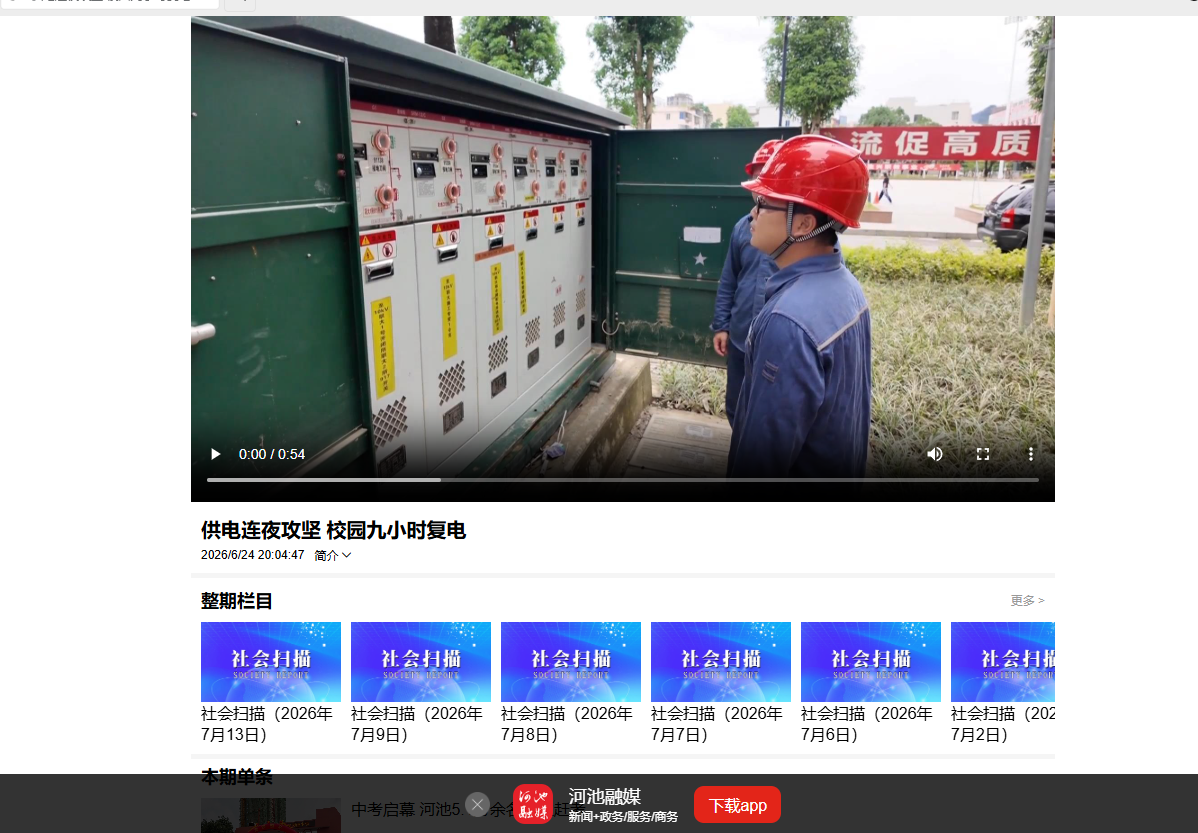
Task: Play the power supply news video
Action: click(215, 454)
